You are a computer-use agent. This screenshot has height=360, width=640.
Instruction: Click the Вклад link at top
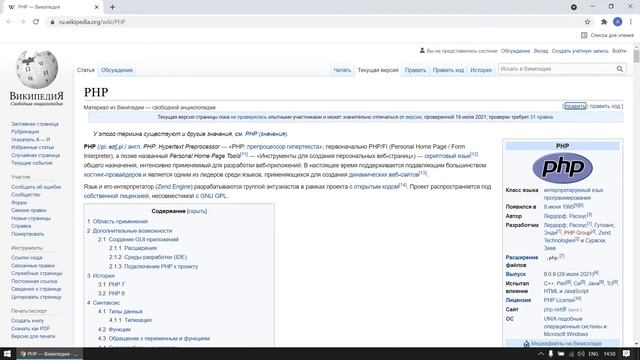(x=541, y=51)
